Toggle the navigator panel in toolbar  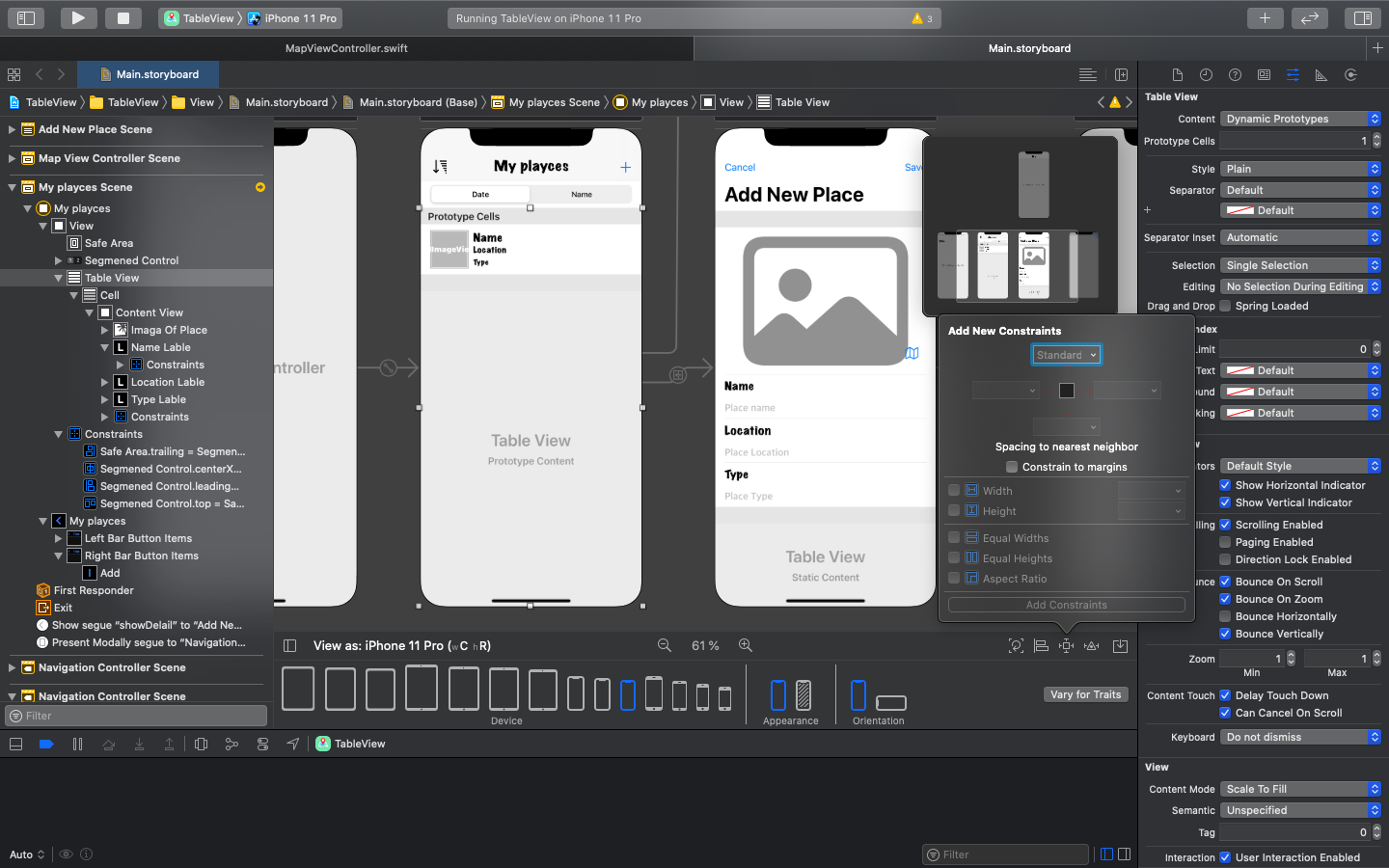[x=26, y=17]
